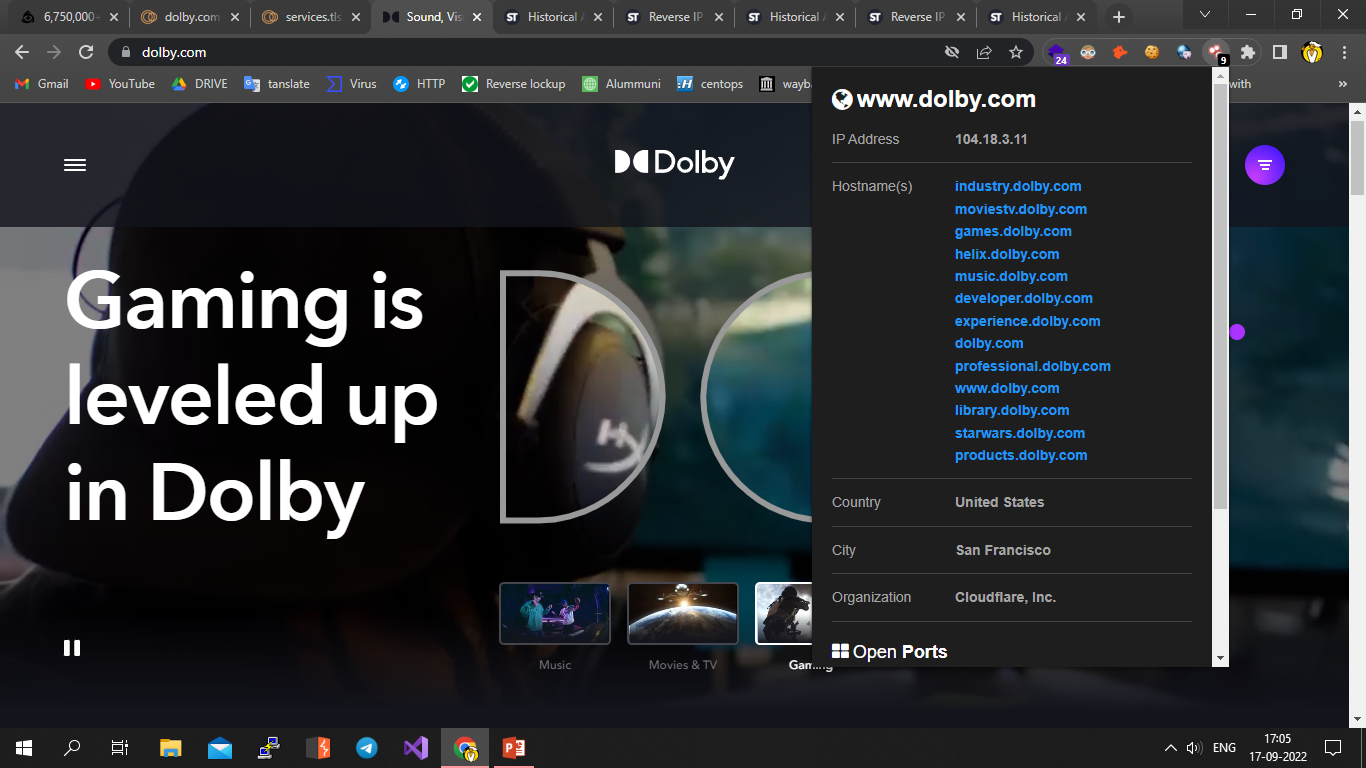
Task: Close the Sound, Vis tab
Action: point(477,17)
